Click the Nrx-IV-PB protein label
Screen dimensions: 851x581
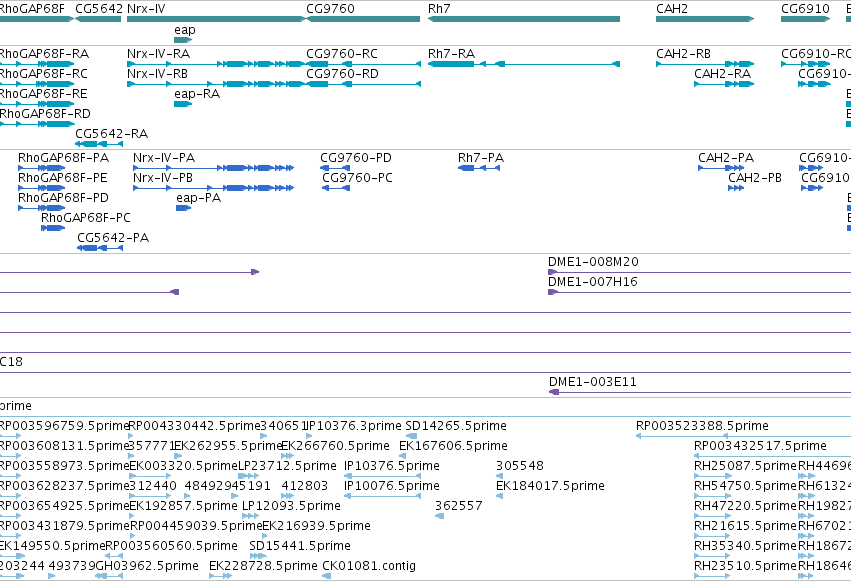click(x=163, y=178)
